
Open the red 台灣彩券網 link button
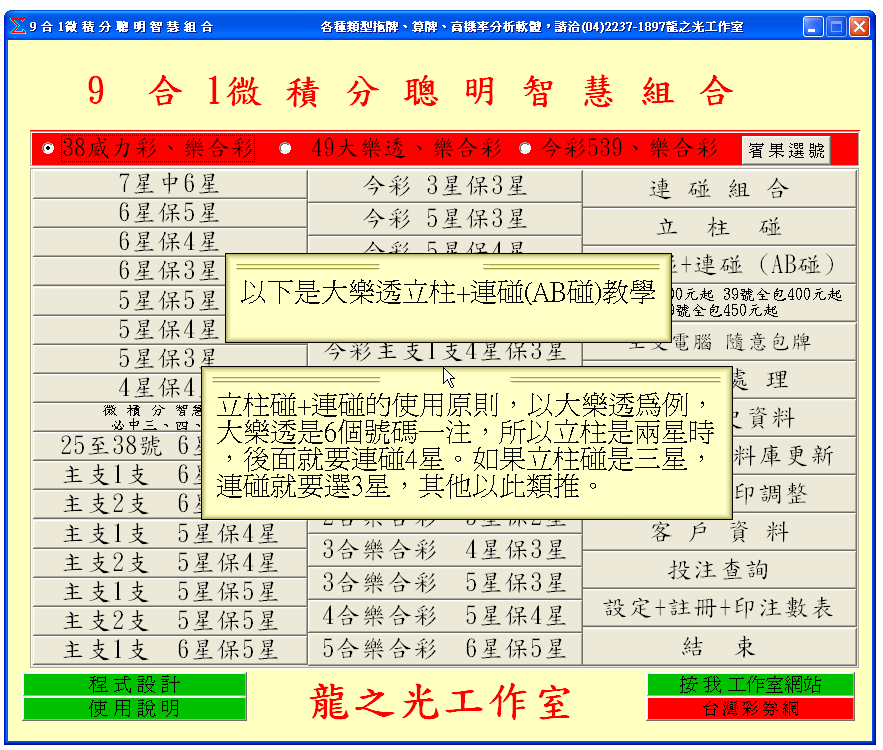(751, 709)
